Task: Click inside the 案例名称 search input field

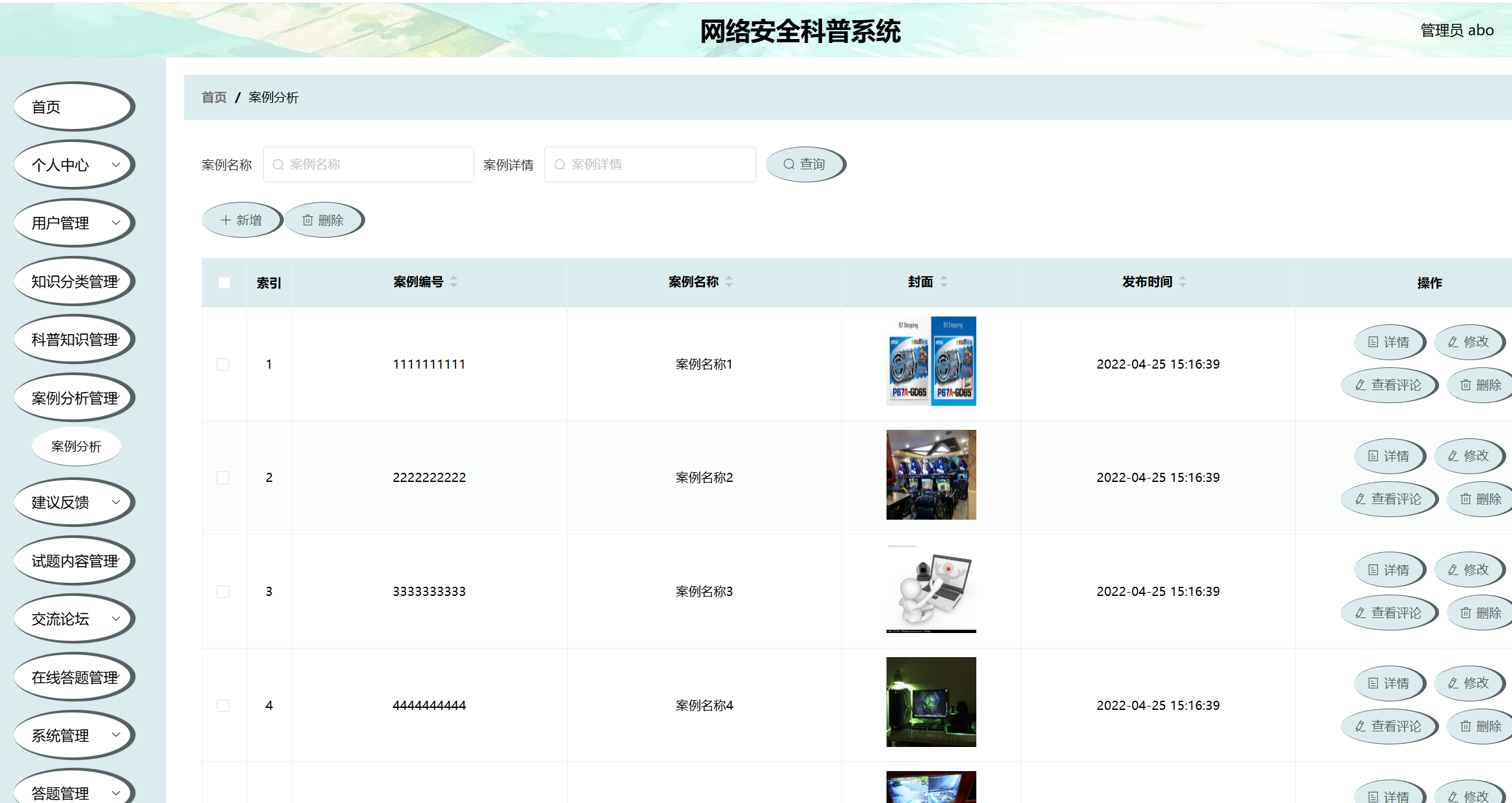Action: (368, 164)
